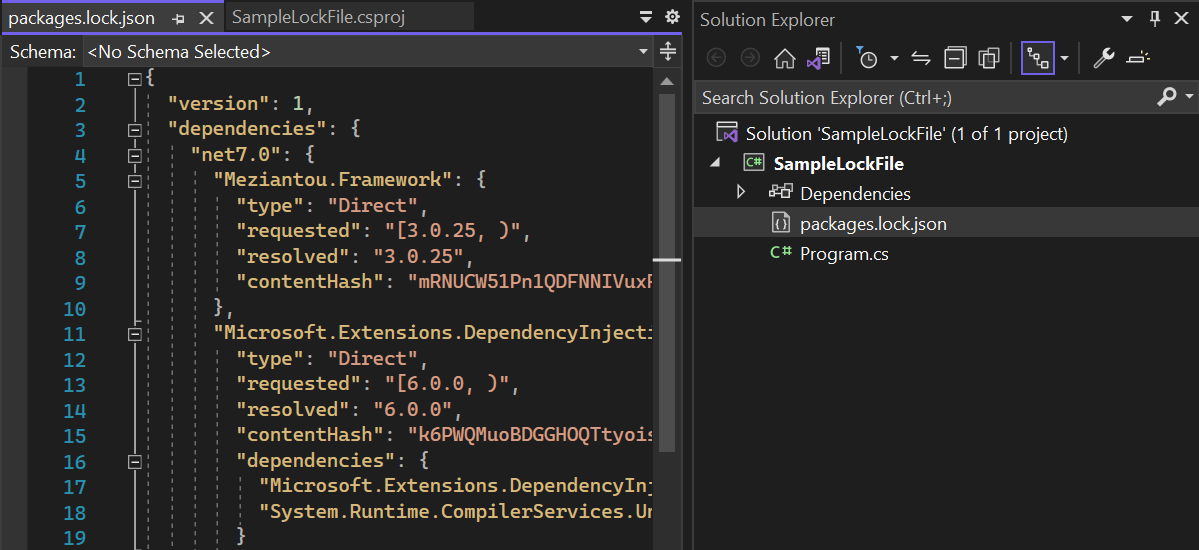1199x550 pixels.
Task: Toggle pin on packages.lock.json tab
Action: pos(179,18)
